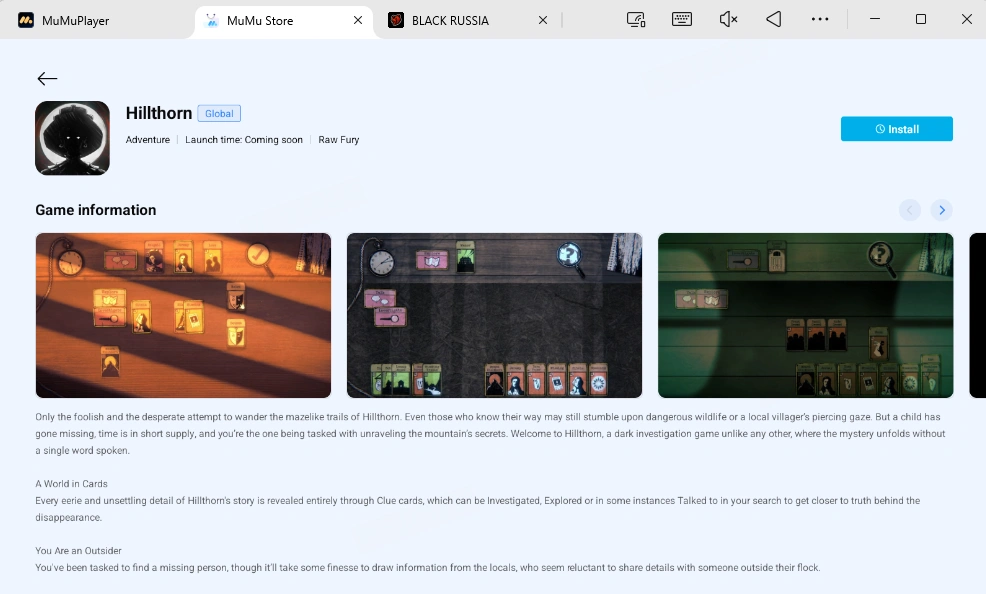Show previous screenshots with left chevron
Image resolution: width=986 pixels, height=594 pixels.
(910, 210)
